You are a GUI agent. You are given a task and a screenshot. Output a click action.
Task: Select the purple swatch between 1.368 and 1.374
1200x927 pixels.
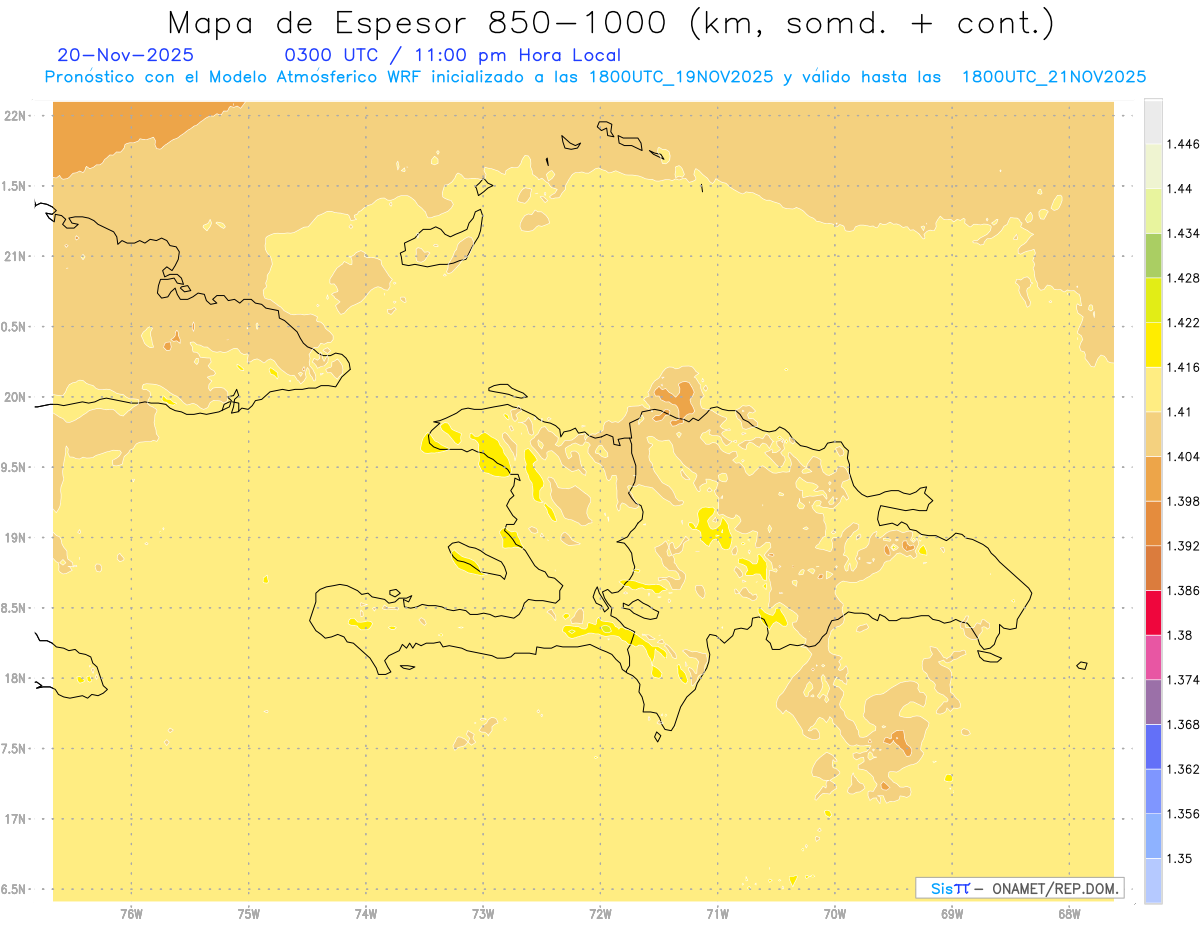pos(1153,702)
